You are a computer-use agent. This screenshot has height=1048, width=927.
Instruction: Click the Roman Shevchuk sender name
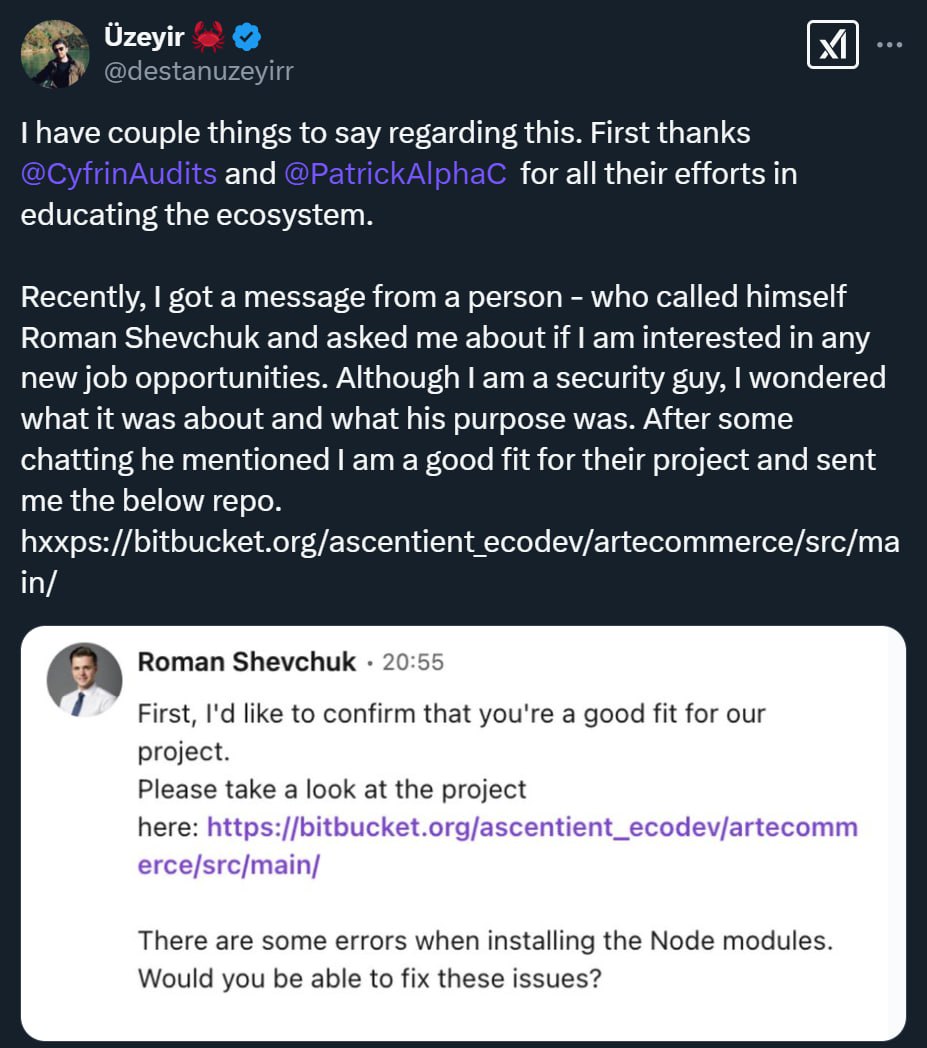click(246, 662)
